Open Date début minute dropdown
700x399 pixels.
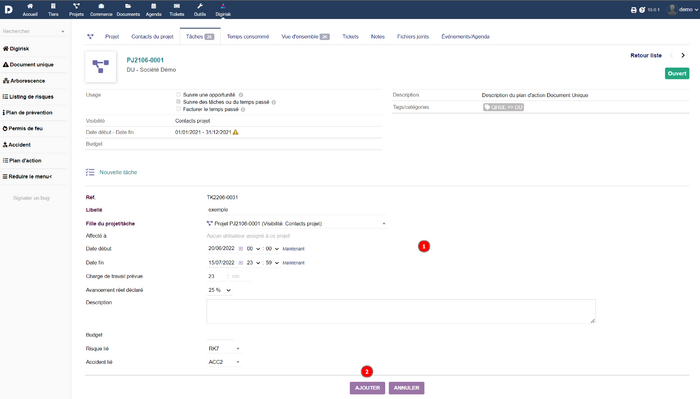[272, 249]
